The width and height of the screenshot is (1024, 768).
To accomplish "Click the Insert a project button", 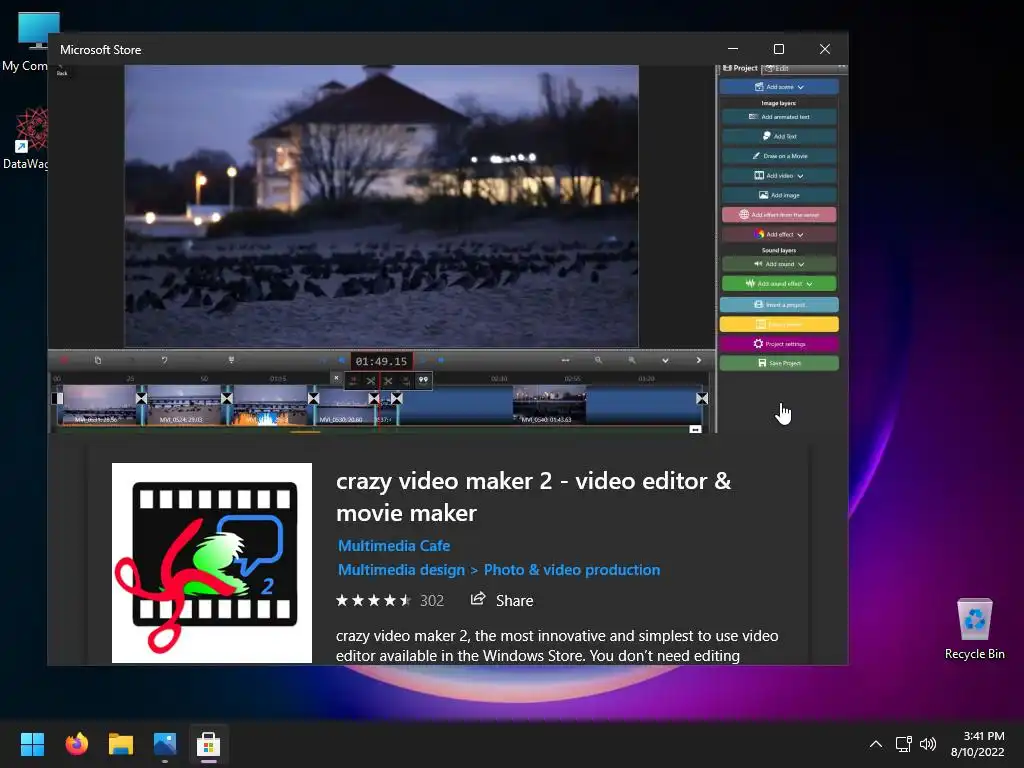I will click(779, 304).
